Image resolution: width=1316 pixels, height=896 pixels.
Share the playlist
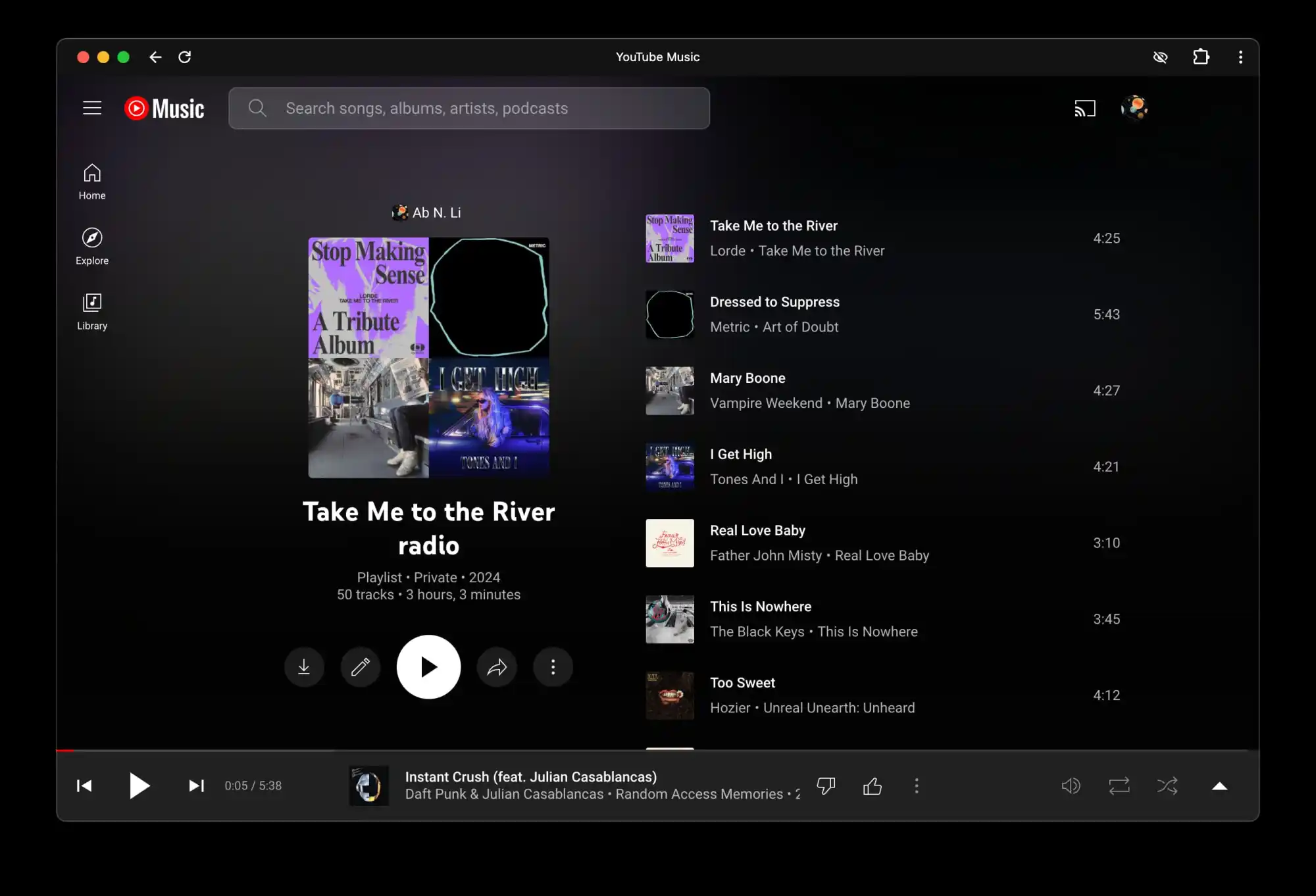[x=497, y=667]
